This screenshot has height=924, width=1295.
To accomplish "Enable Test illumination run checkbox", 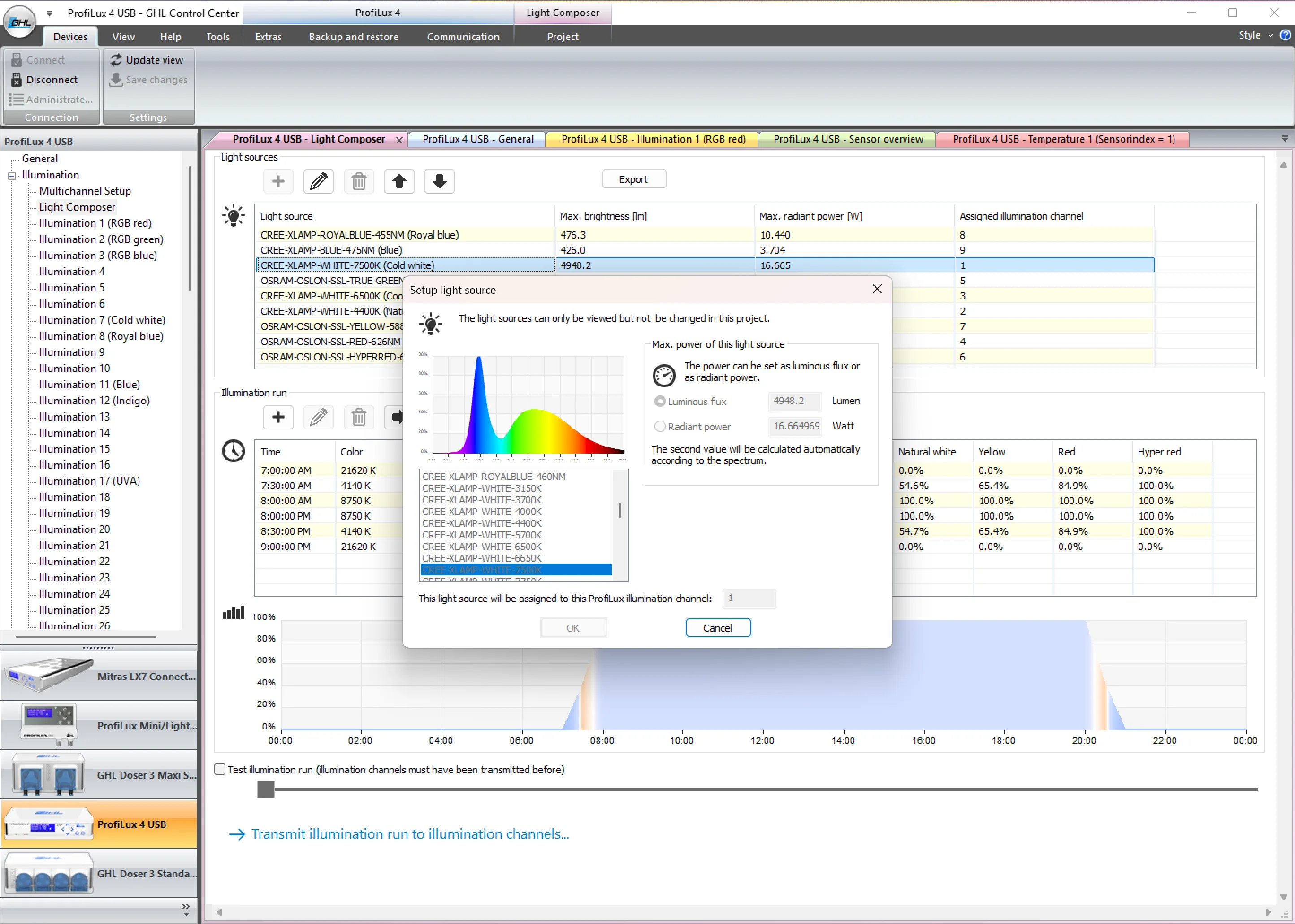I will click(x=220, y=769).
